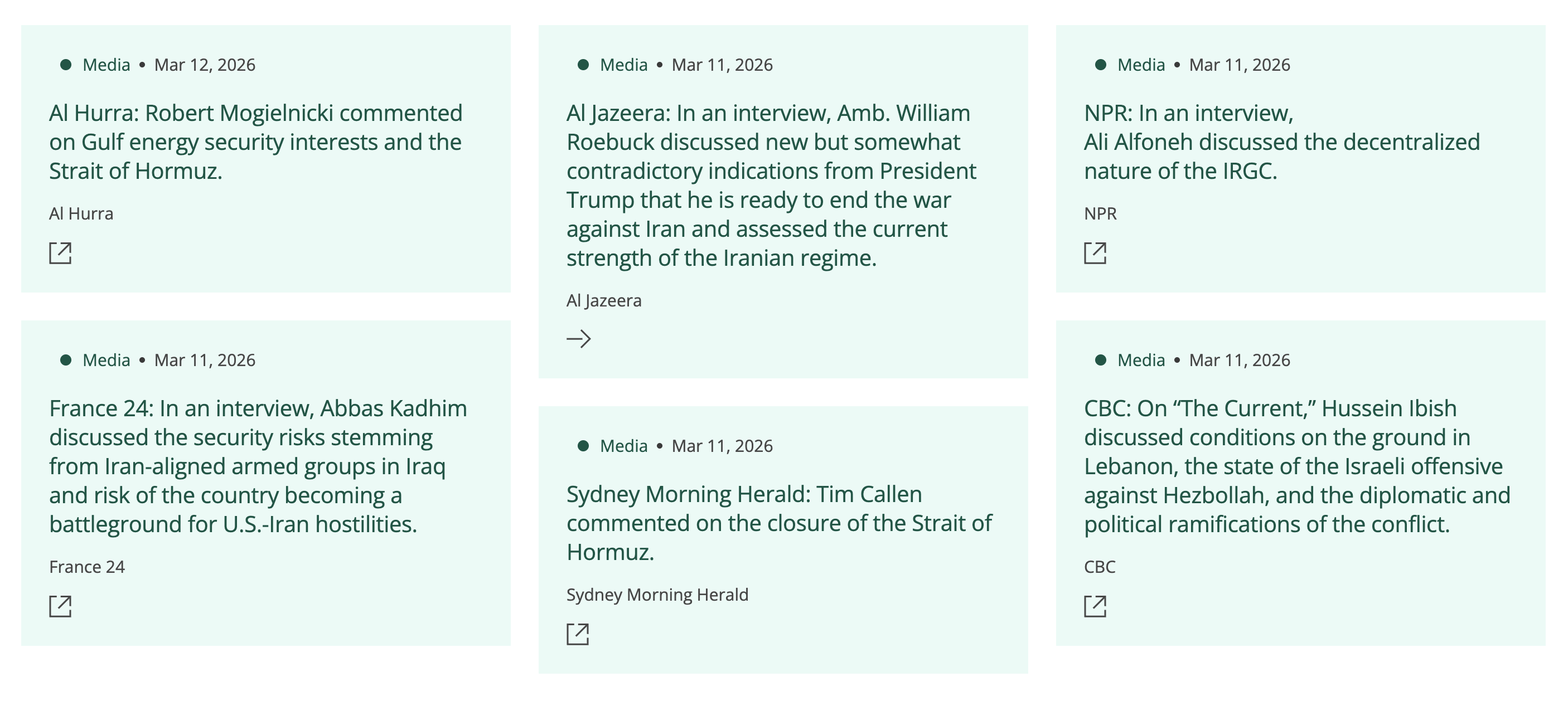The image size is (1568, 701).
Task: Open external link icon on CBC card
Action: point(1095,606)
